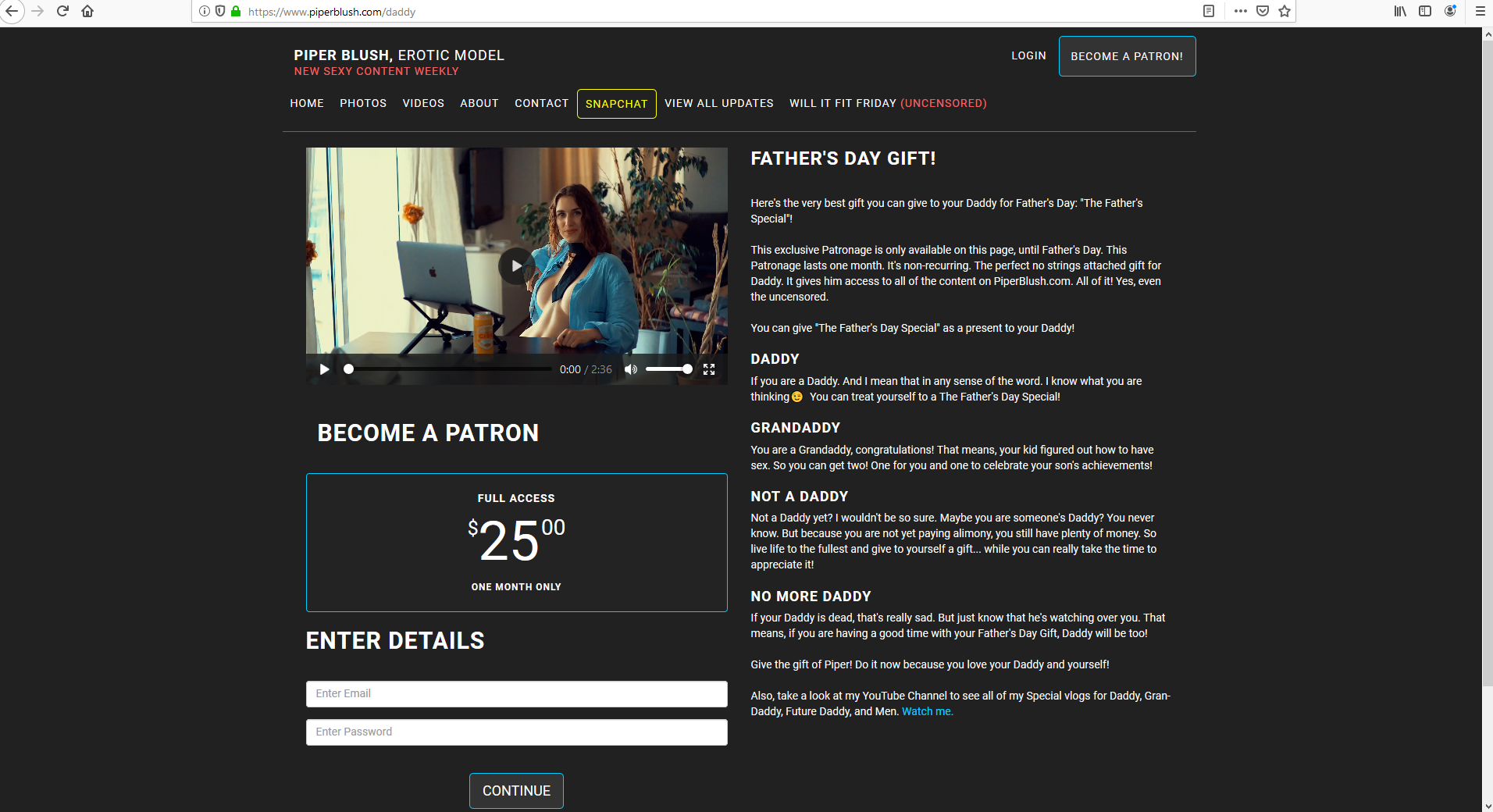Focus the Enter Email field

coord(516,694)
